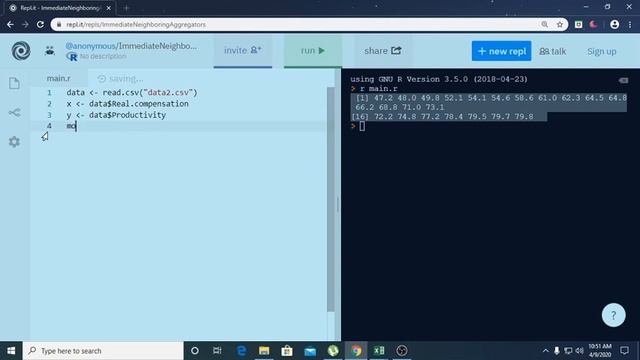The width and height of the screenshot is (640, 360).
Task: Click the microphone icon in system tray
Action: pos(557,351)
